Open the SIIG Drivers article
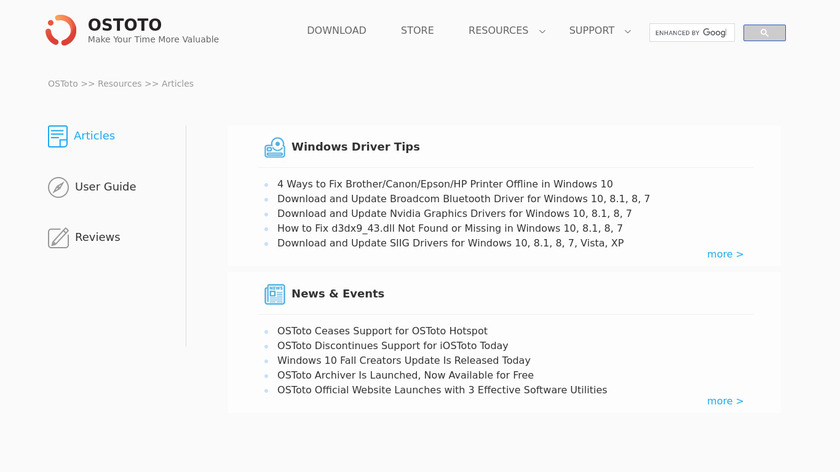 point(450,243)
